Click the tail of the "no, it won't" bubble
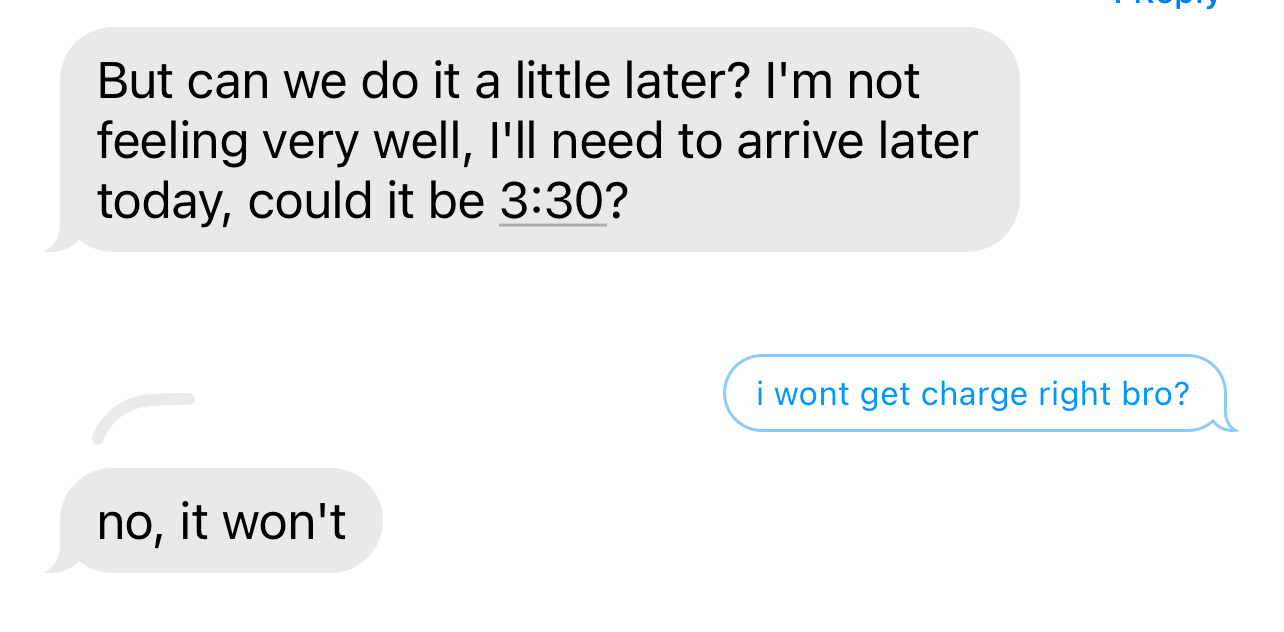Viewport: 1284px width, 632px height. tap(56, 565)
